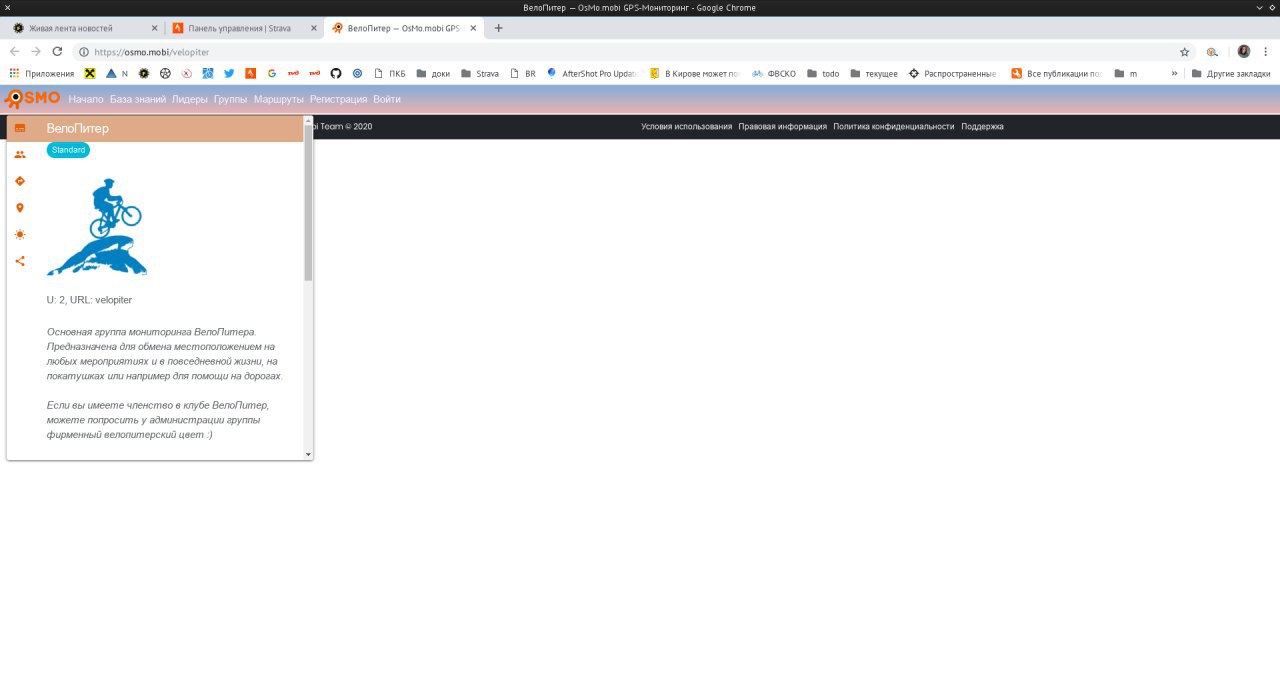
Task: Click panel scrollbar up arrow
Action: pyautogui.click(x=308, y=121)
